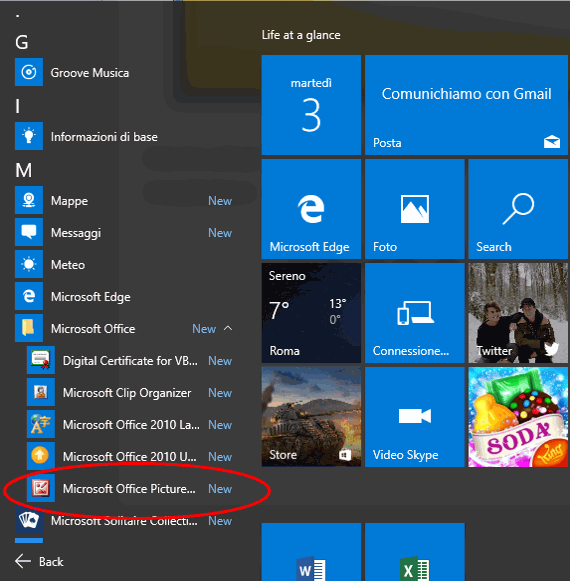
Task: Open Groove Musica app icon
Action: pos(29,72)
